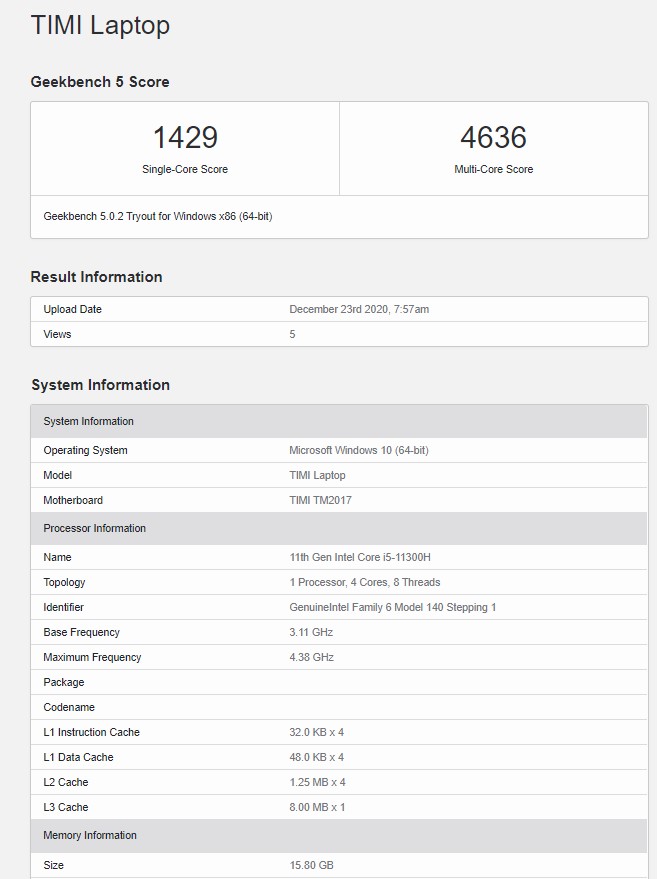Select the 4.38 GHz maximum frequency
This screenshot has width=657, height=879.
[311, 657]
